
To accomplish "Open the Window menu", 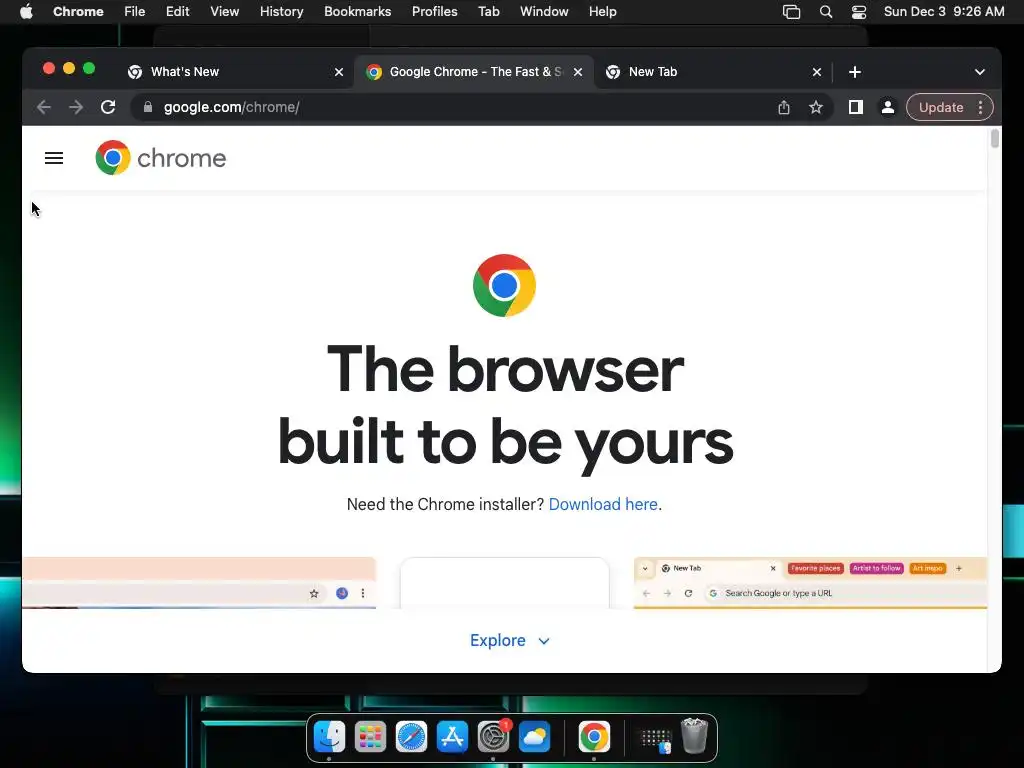I will click(544, 12).
